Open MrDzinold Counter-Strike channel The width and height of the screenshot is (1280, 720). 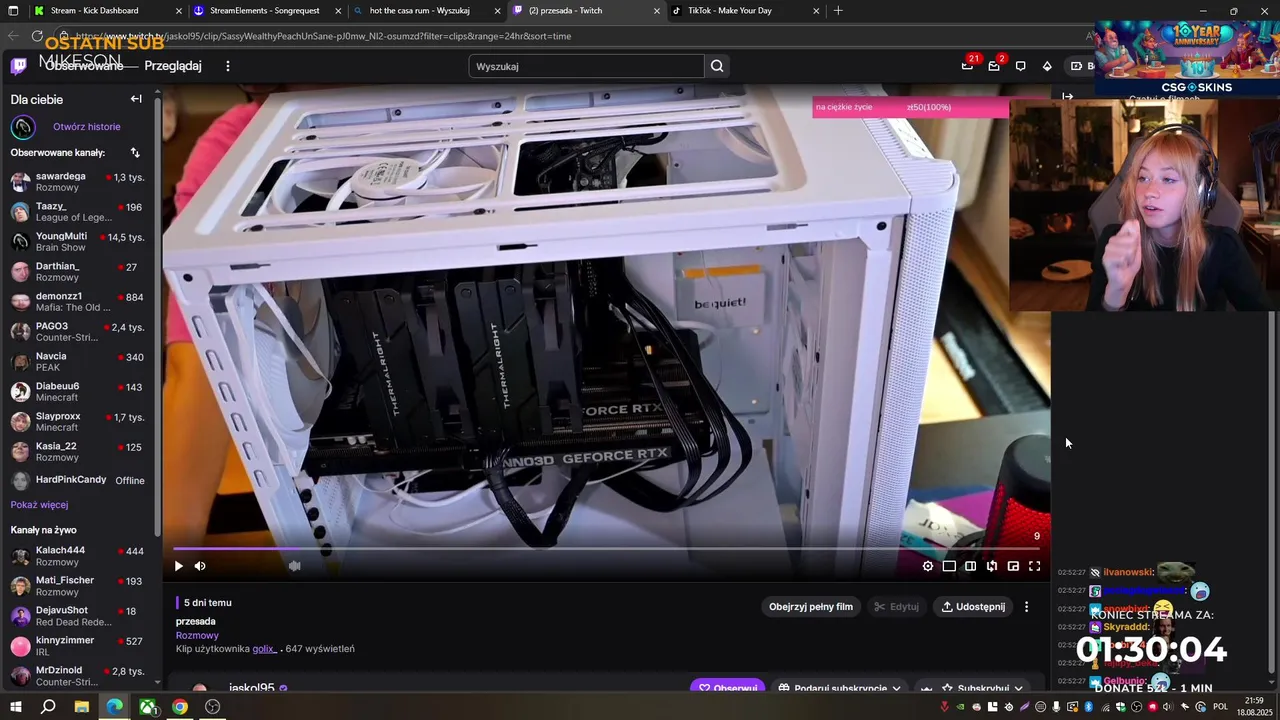(80, 676)
